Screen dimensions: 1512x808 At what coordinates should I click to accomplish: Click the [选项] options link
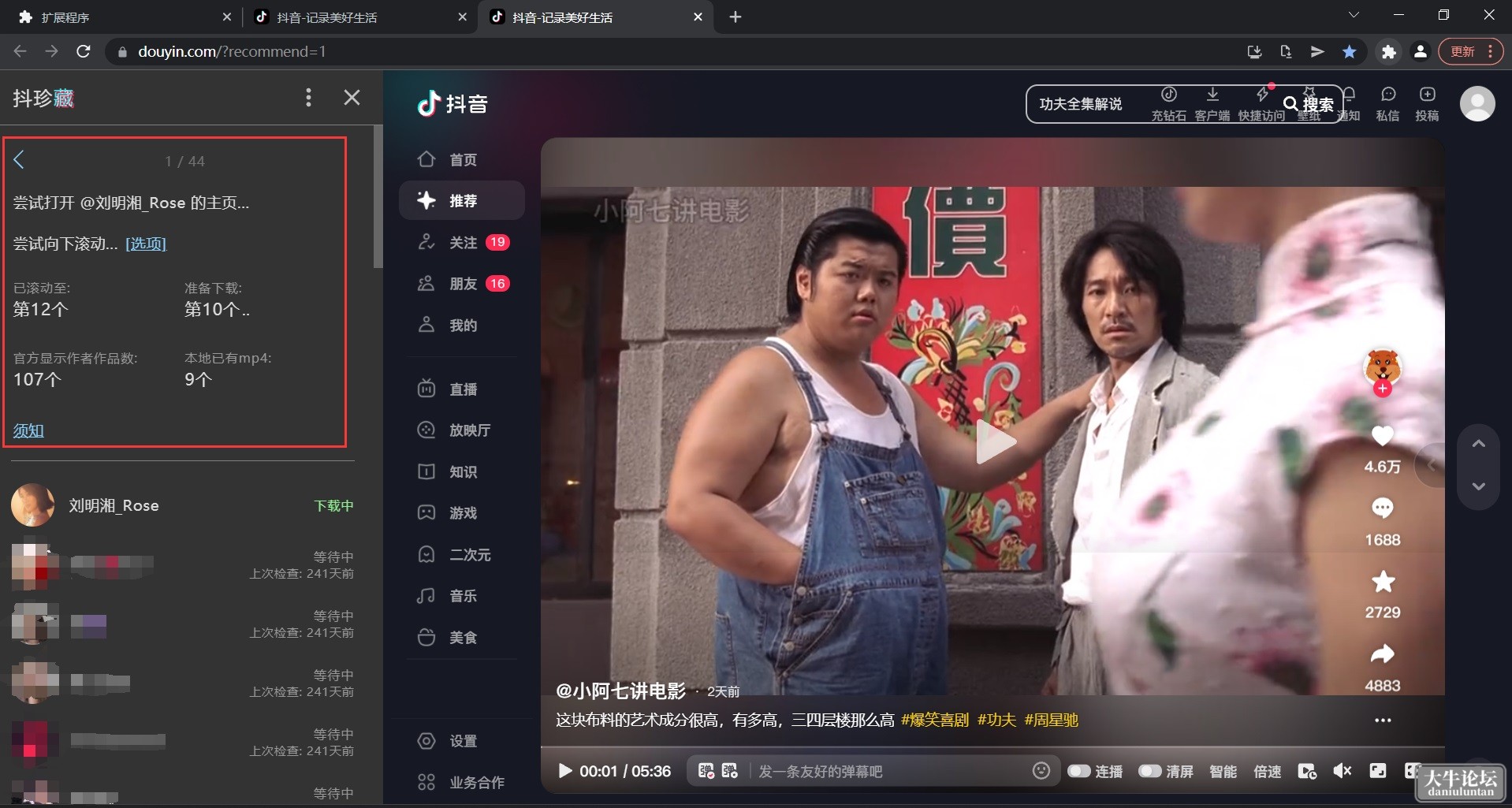coord(146,244)
